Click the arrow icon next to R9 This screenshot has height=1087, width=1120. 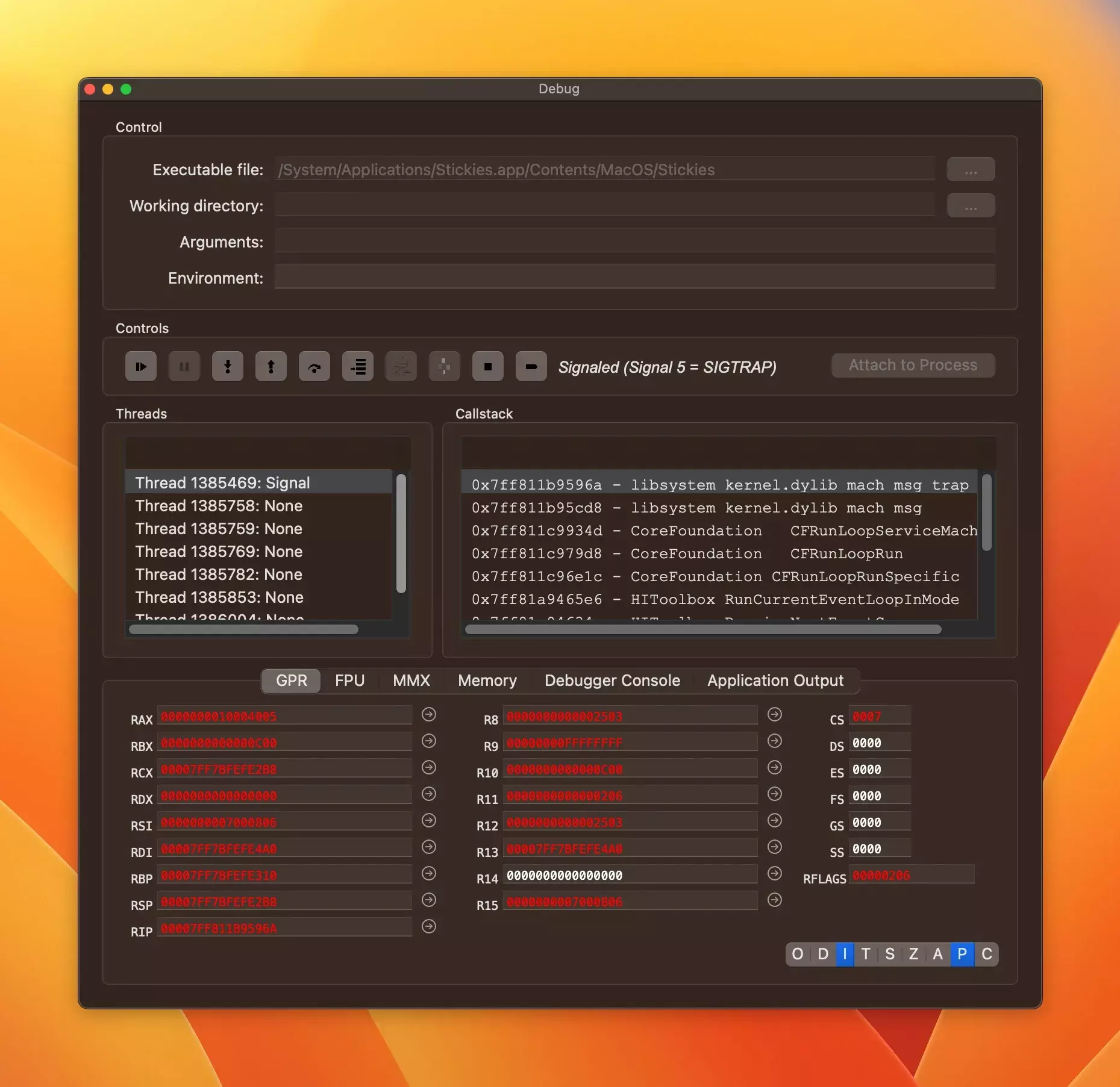pyautogui.click(x=775, y=741)
